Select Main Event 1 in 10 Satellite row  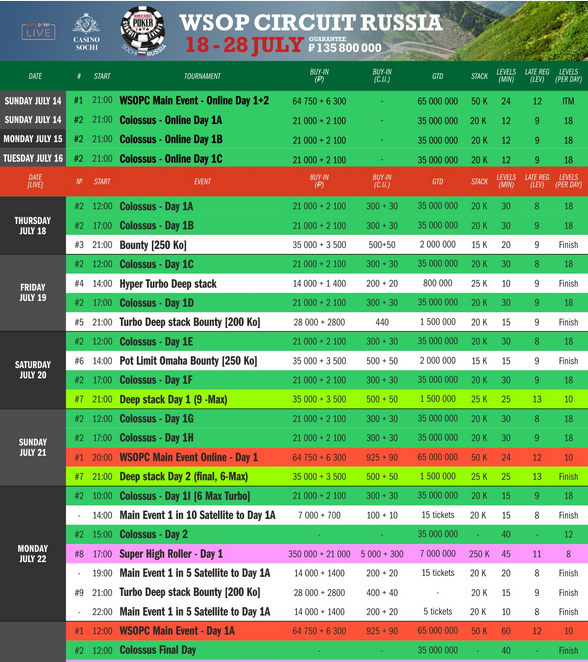327,515
